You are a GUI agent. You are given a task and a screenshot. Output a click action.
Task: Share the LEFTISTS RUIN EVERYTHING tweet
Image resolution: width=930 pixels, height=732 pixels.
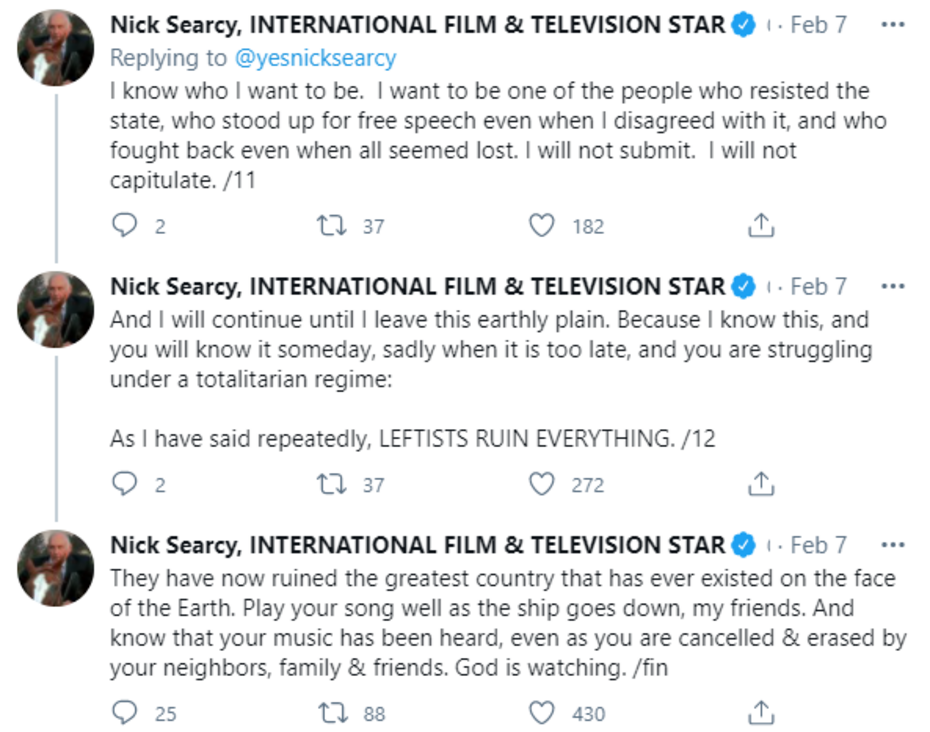pos(761,485)
